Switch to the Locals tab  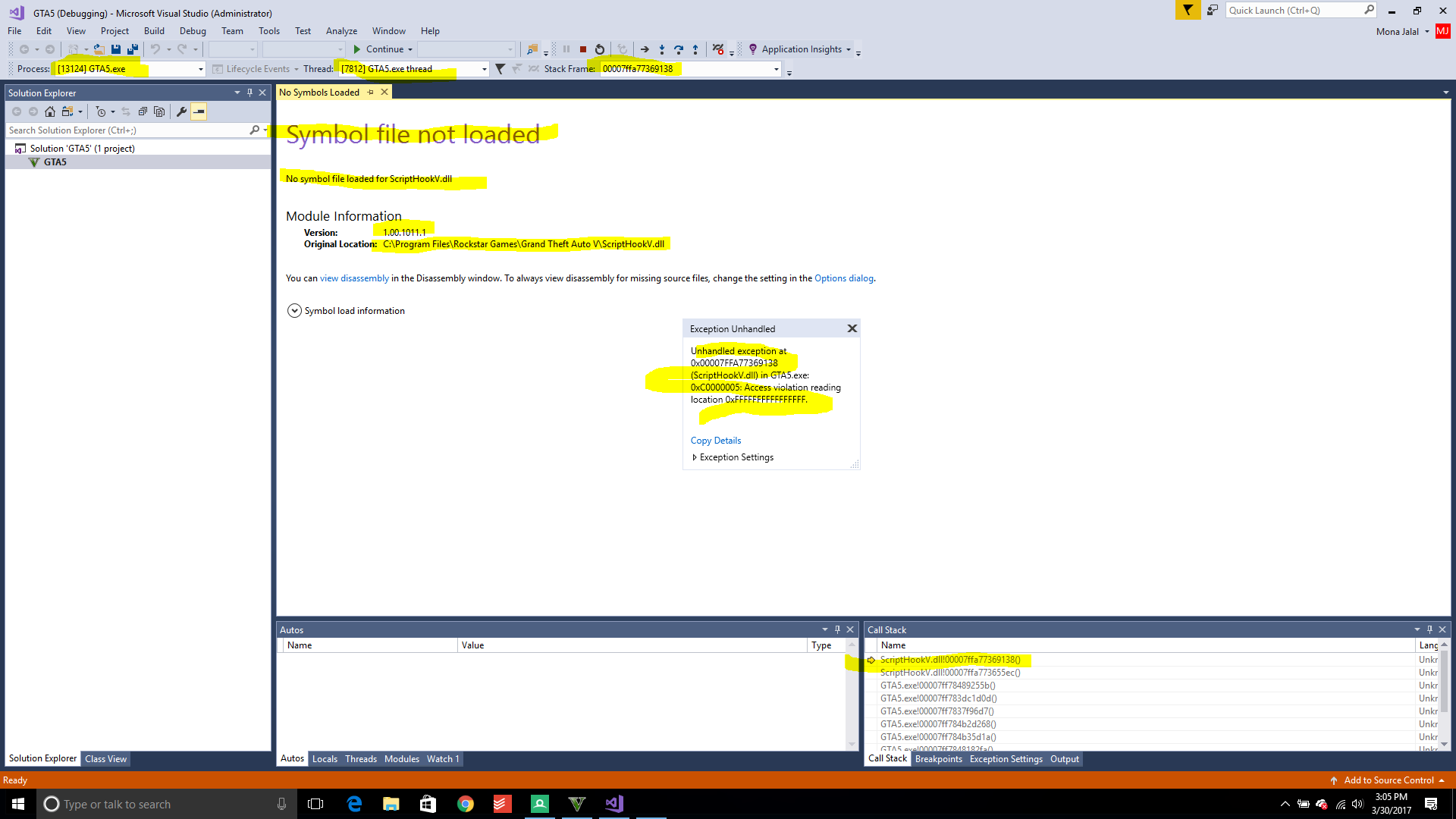[325, 759]
